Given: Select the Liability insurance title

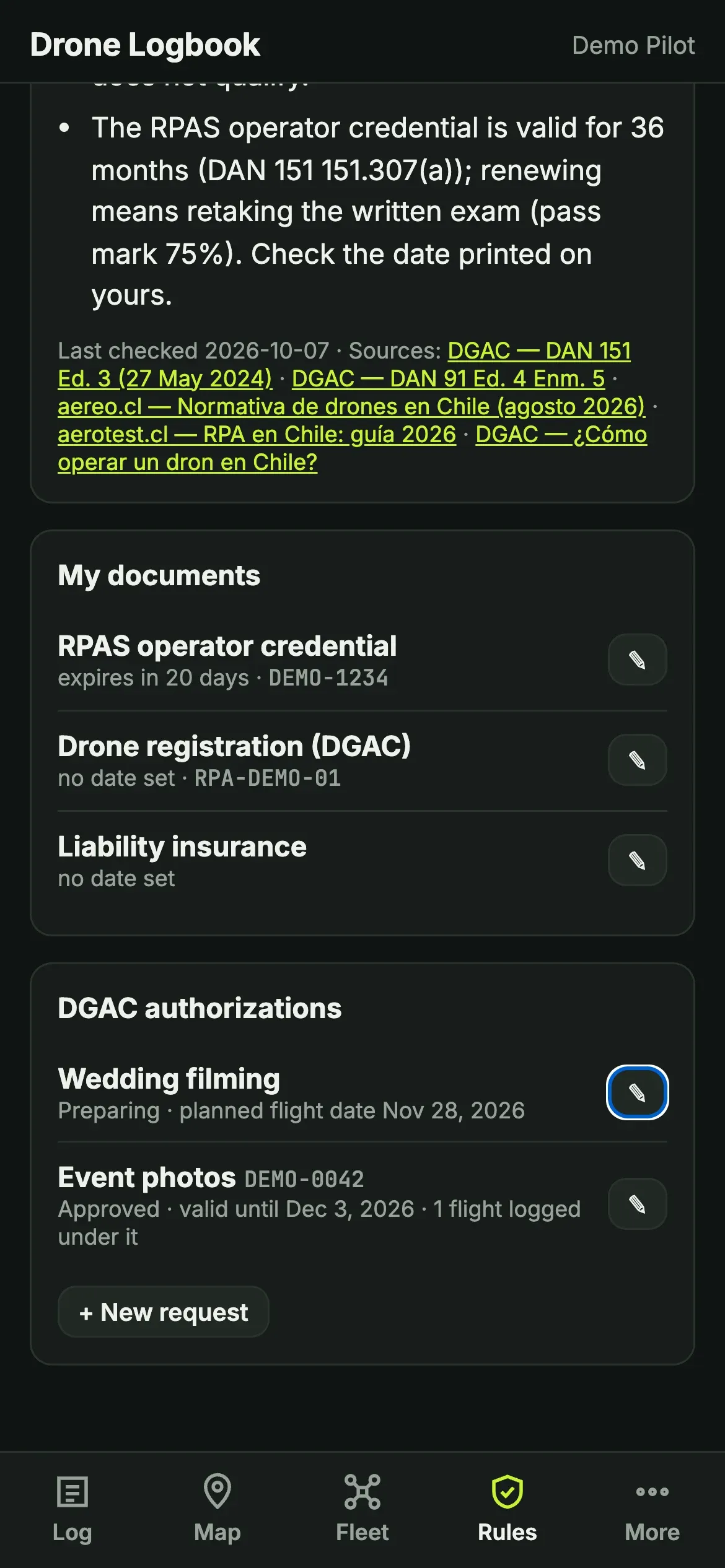Looking at the screenshot, I should pos(182,847).
